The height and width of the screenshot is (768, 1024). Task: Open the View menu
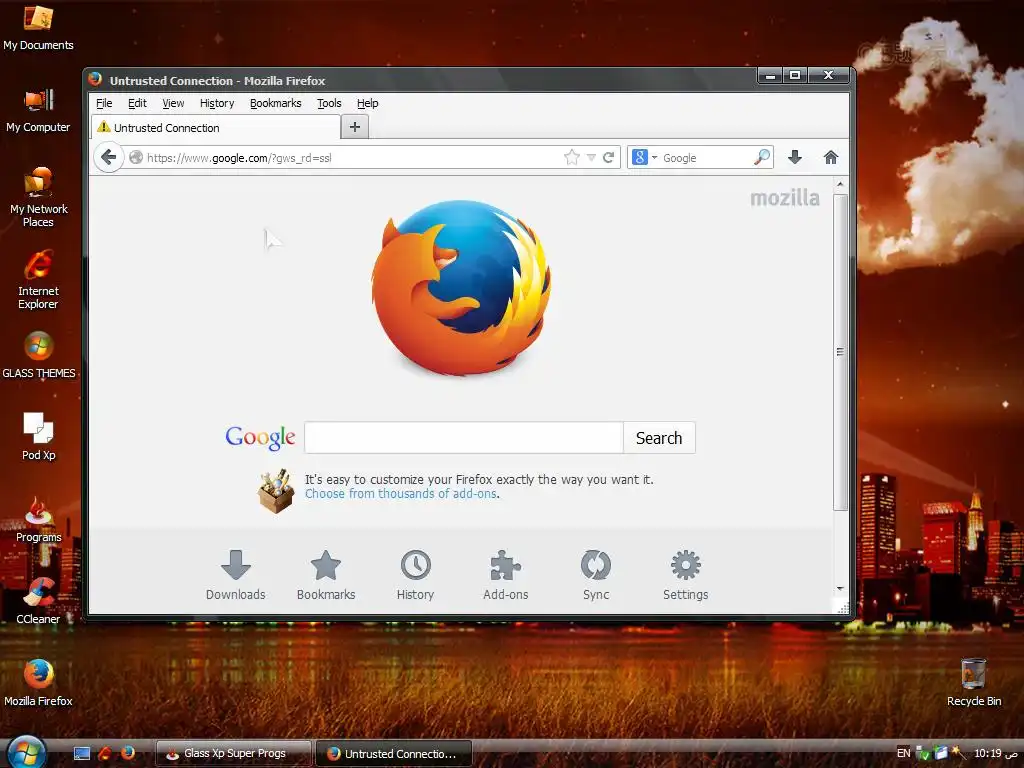(173, 103)
